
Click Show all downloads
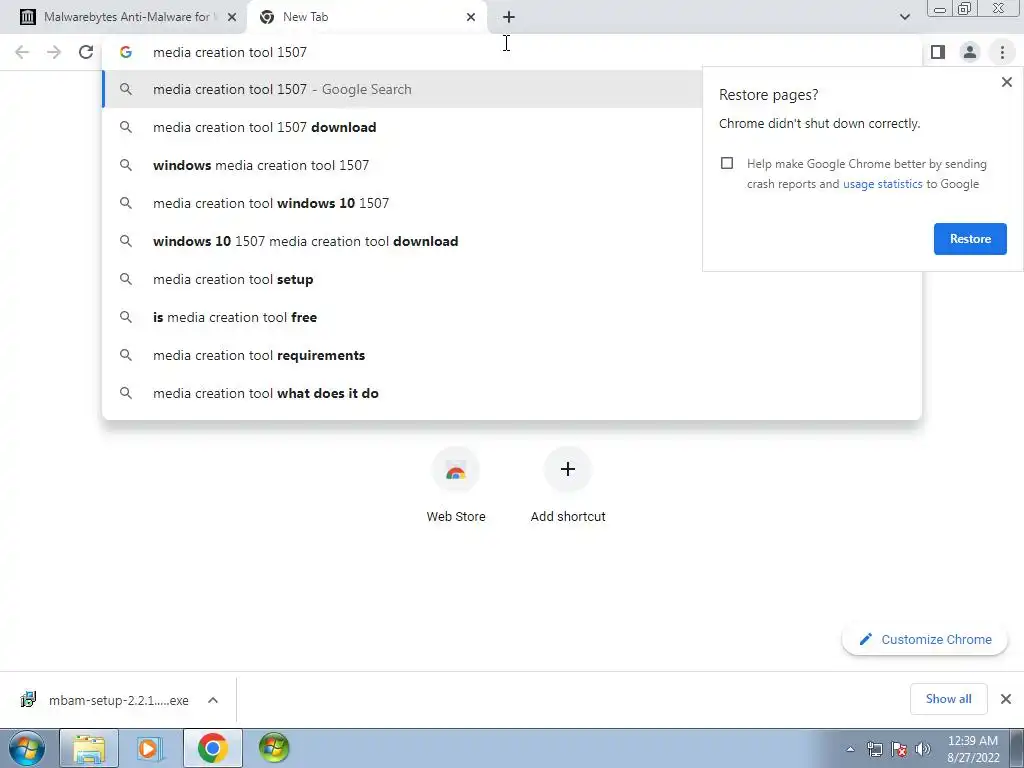coord(948,699)
